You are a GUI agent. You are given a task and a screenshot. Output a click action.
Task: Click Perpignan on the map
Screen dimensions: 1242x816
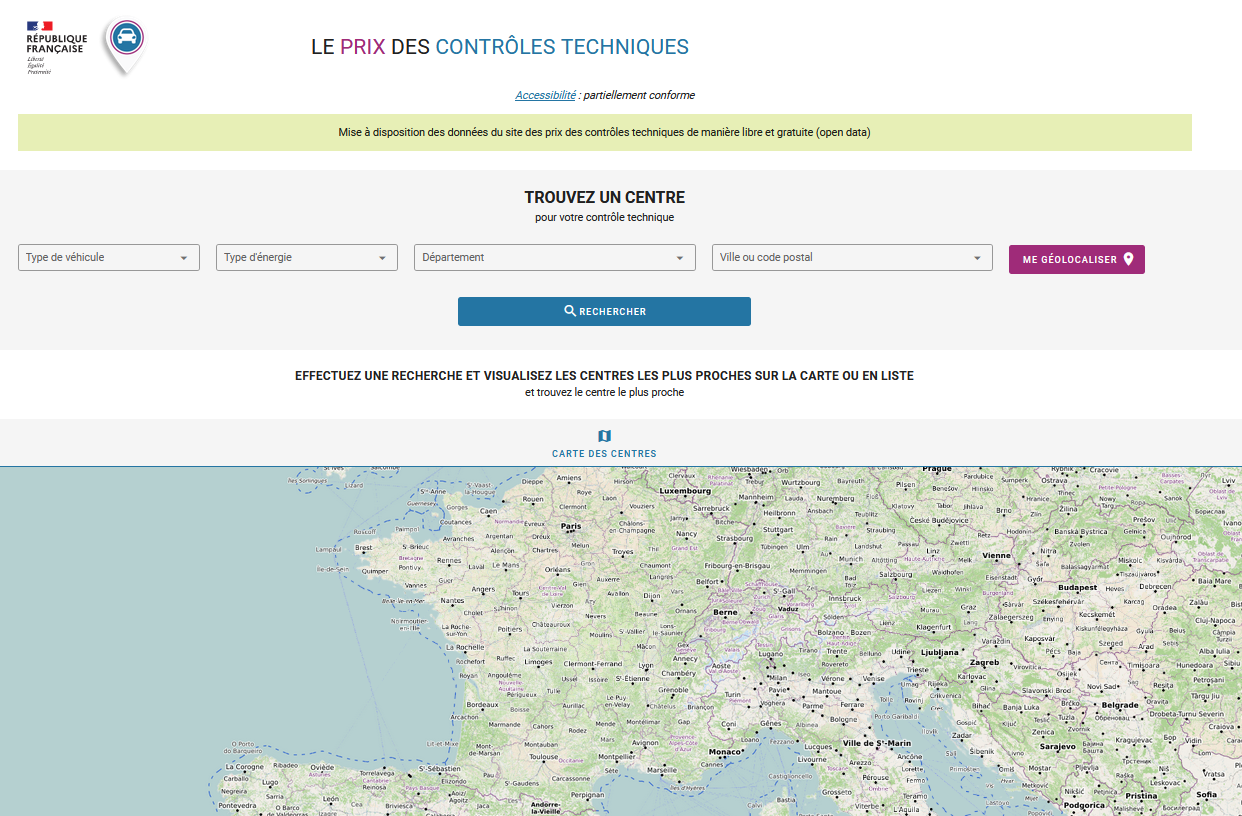click(590, 794)
